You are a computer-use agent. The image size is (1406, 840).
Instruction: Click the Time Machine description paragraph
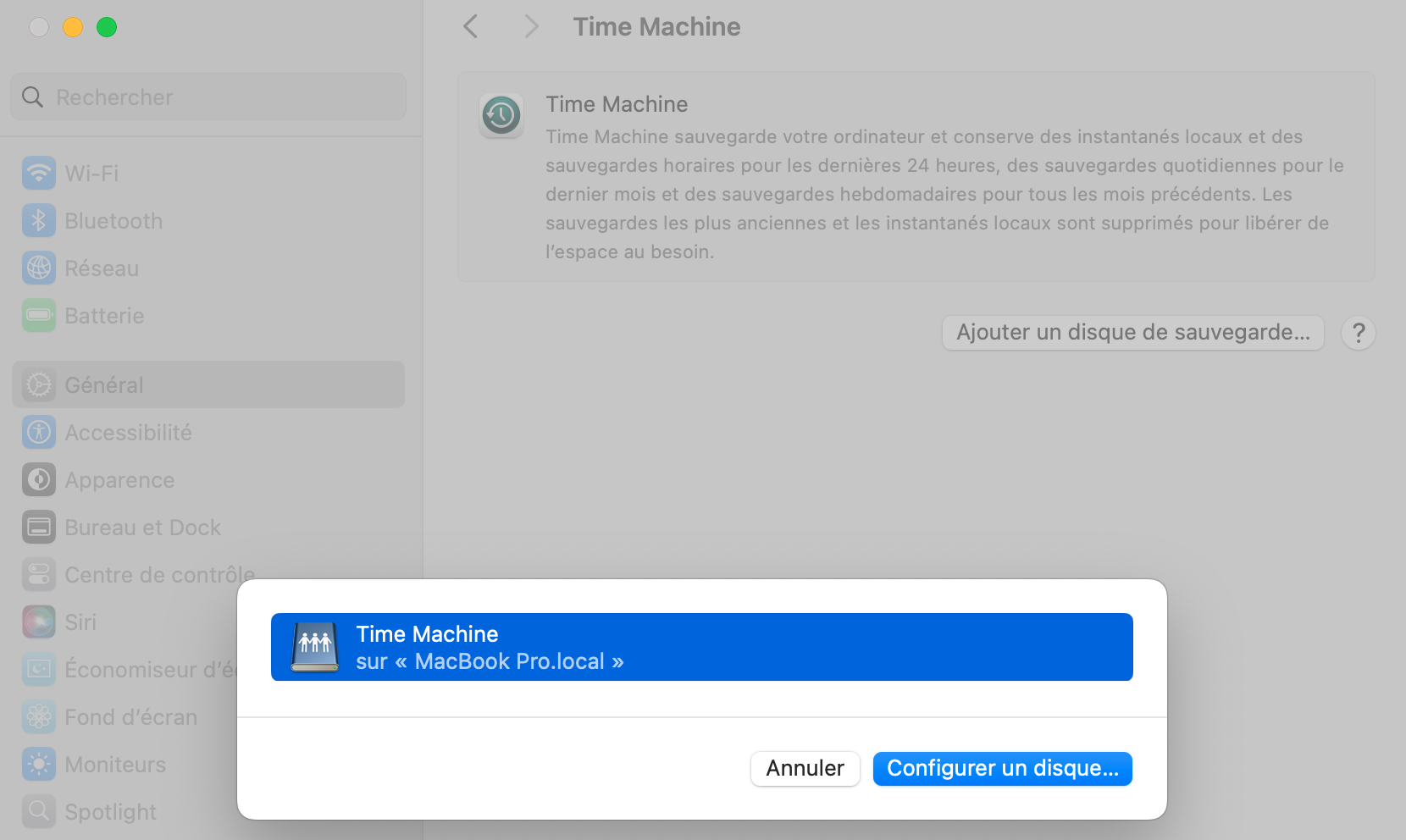pos(944,194)
